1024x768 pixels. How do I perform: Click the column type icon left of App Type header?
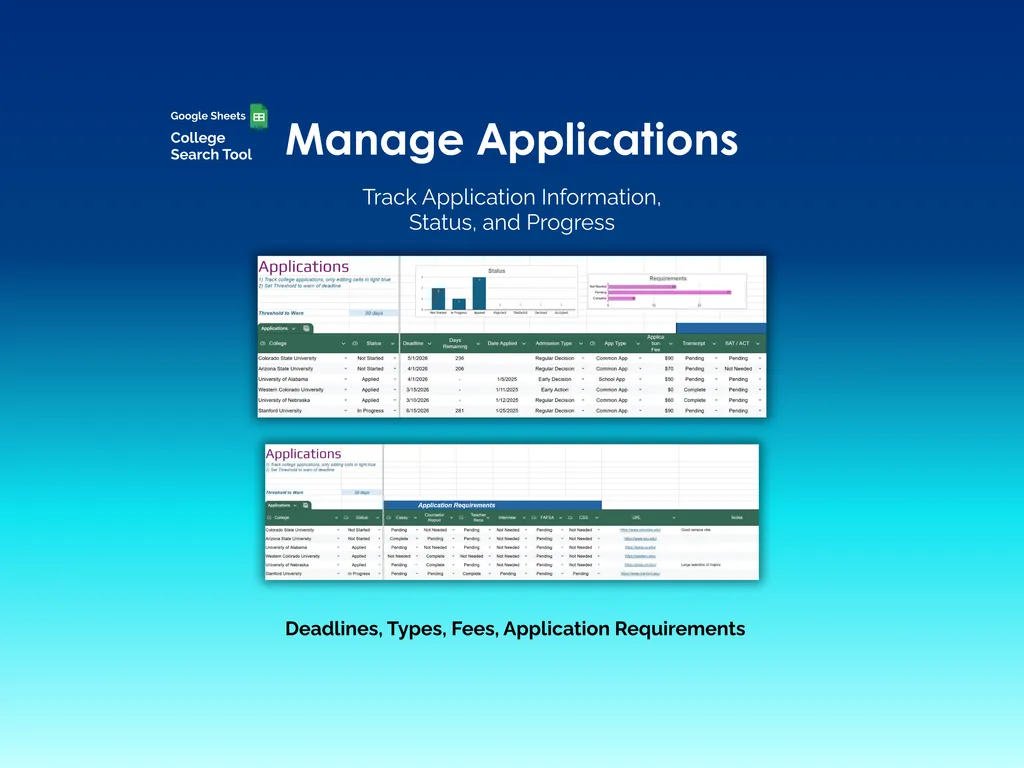point(593,343)
